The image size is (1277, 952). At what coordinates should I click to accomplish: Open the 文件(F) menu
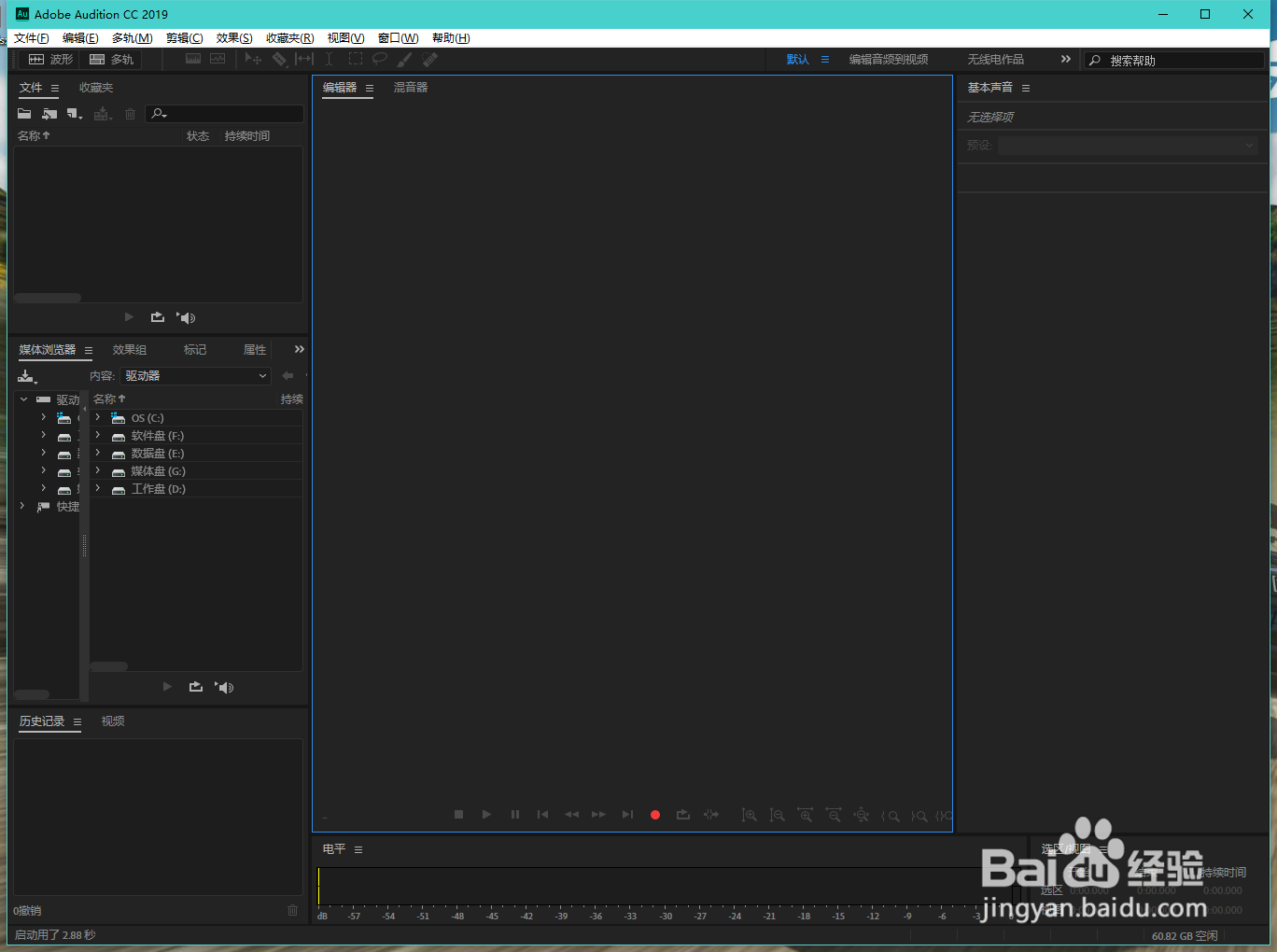(32, 38)
